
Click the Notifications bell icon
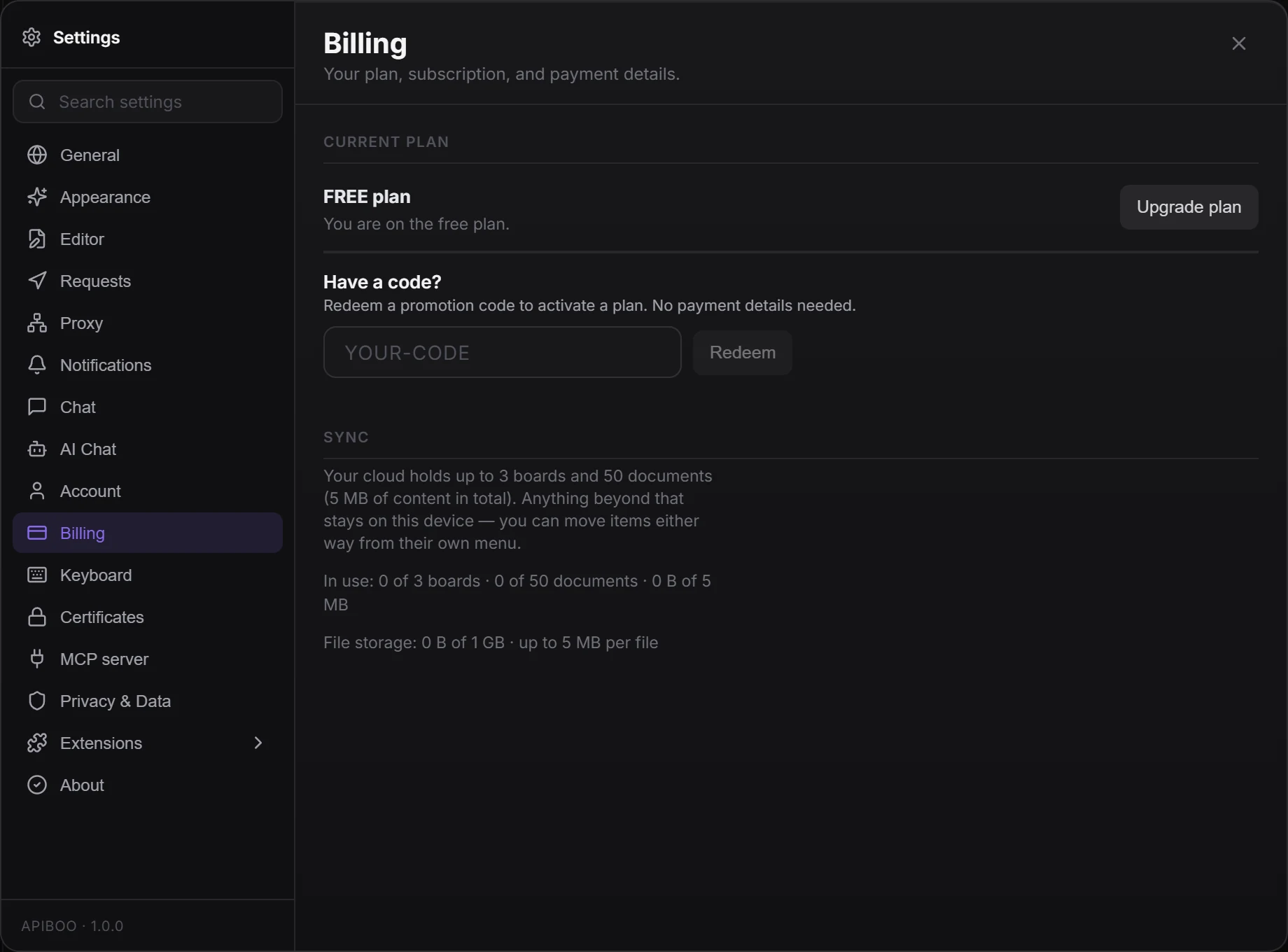37,365
